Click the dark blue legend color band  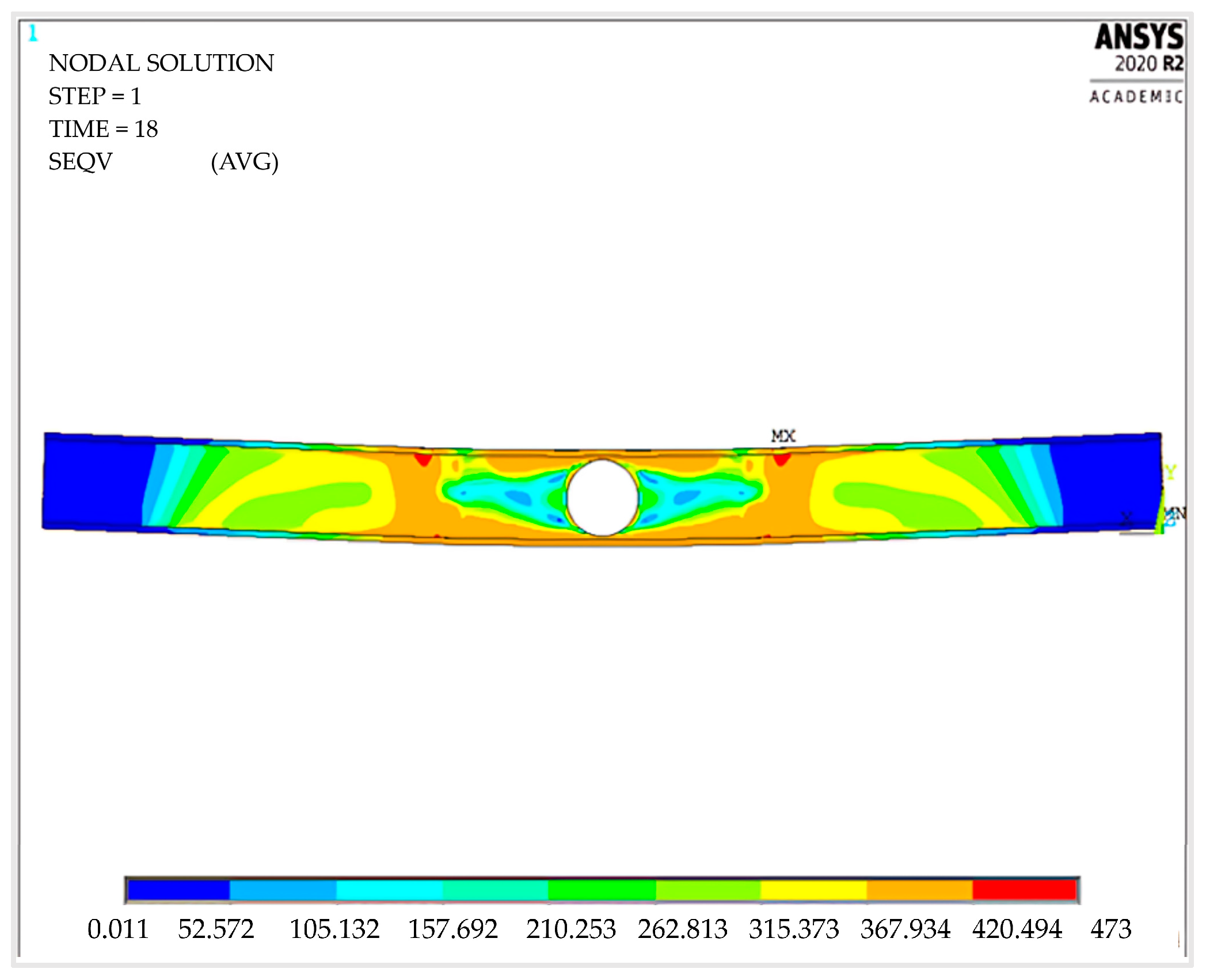coord(178,890)
